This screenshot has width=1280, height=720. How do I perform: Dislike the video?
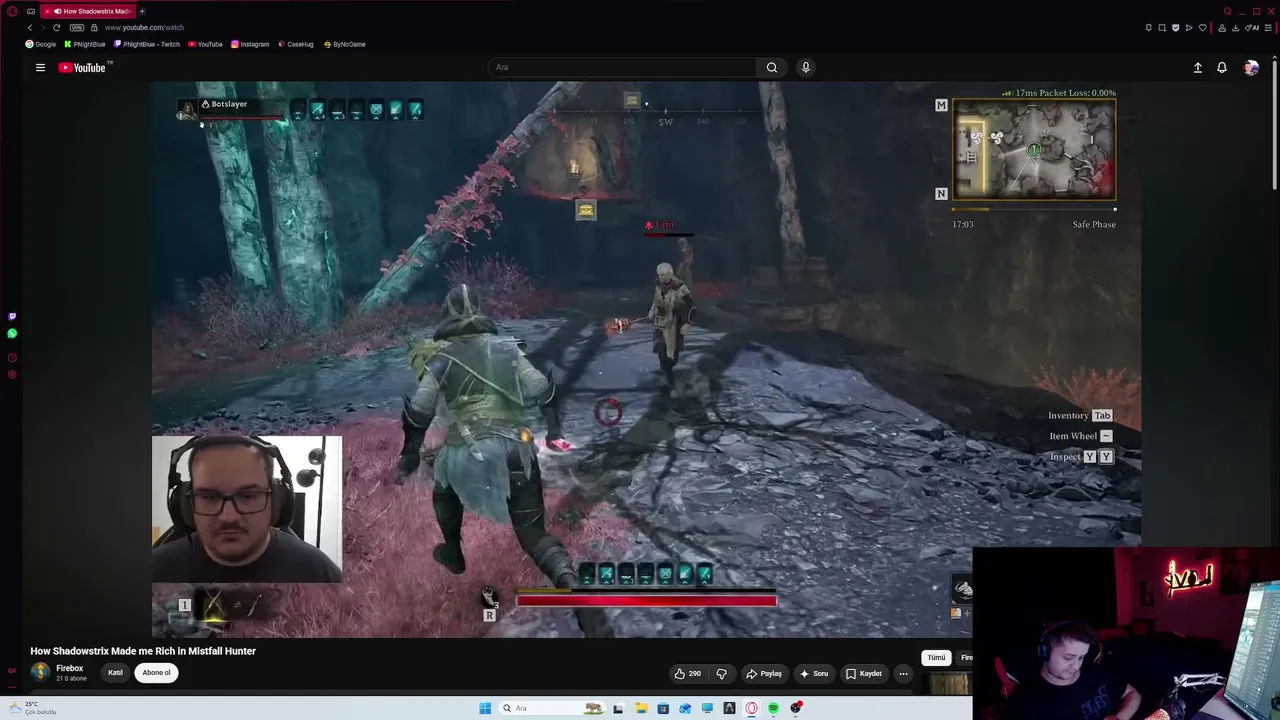[722, 674]
